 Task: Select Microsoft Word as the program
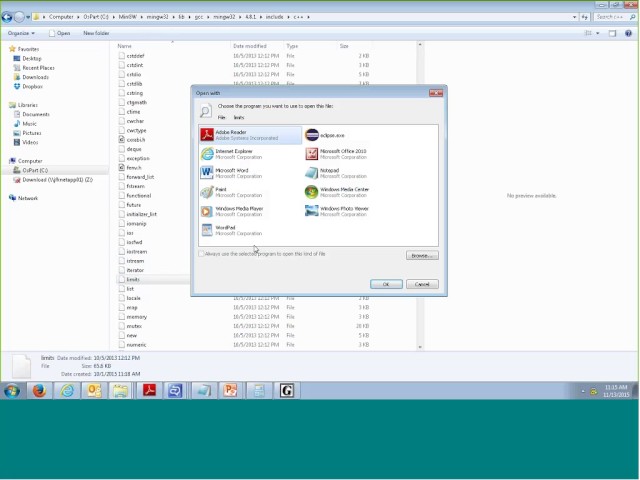(231, 172)
